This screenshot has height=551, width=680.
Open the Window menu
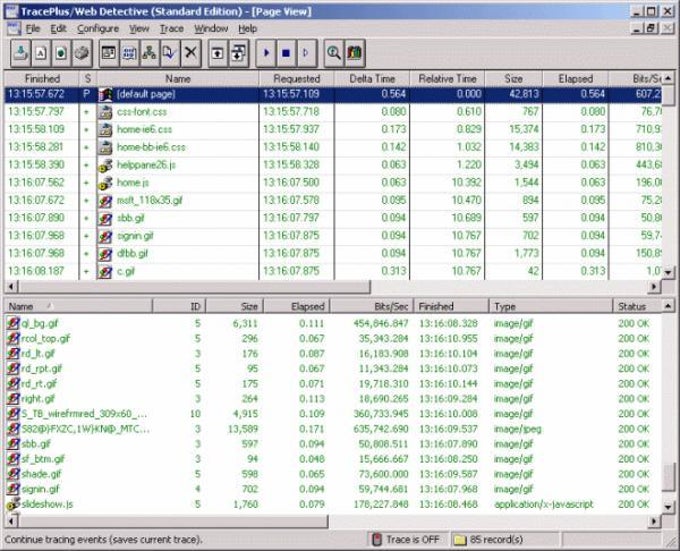(x=211, y=29)
